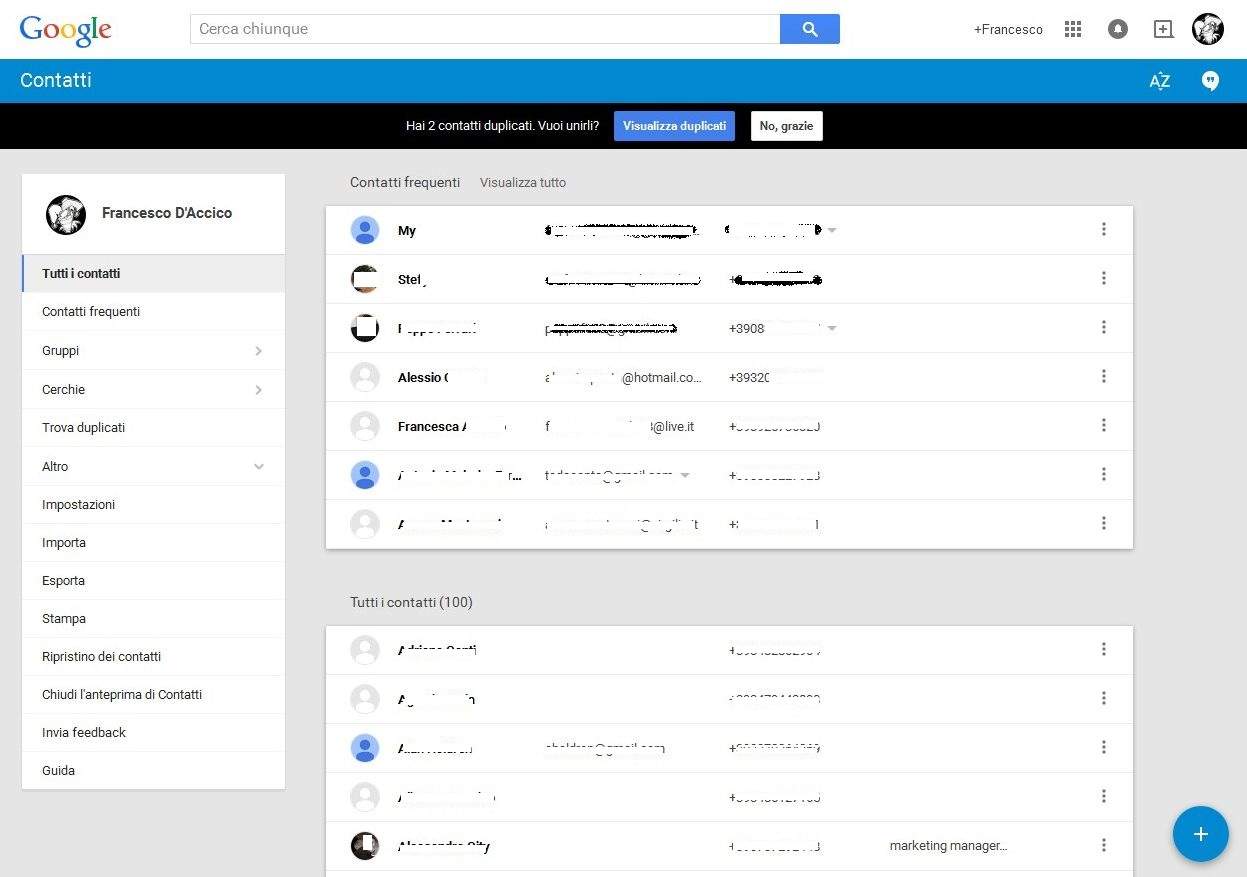The height and width of the screenshot is (877, 1247).
Task: Click the Visualizza tutto link
Action: click(522, 183)
